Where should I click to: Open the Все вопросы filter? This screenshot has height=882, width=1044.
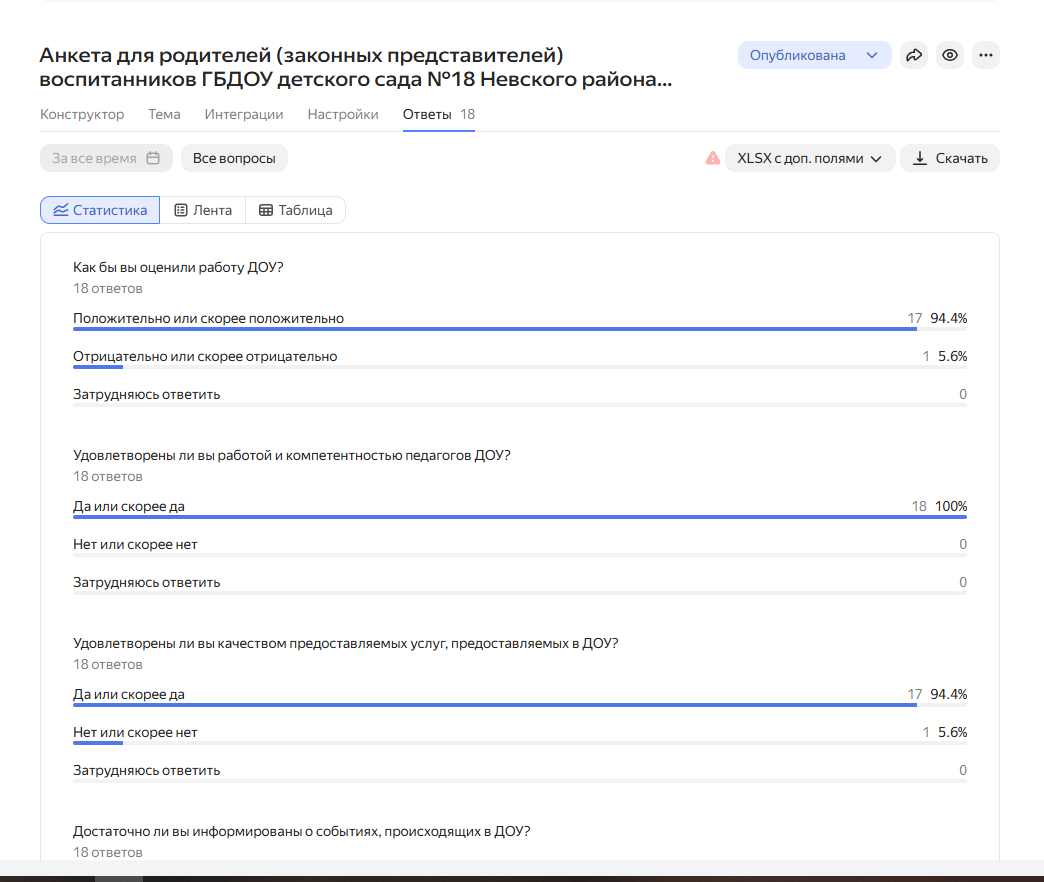tap(234, 158)
